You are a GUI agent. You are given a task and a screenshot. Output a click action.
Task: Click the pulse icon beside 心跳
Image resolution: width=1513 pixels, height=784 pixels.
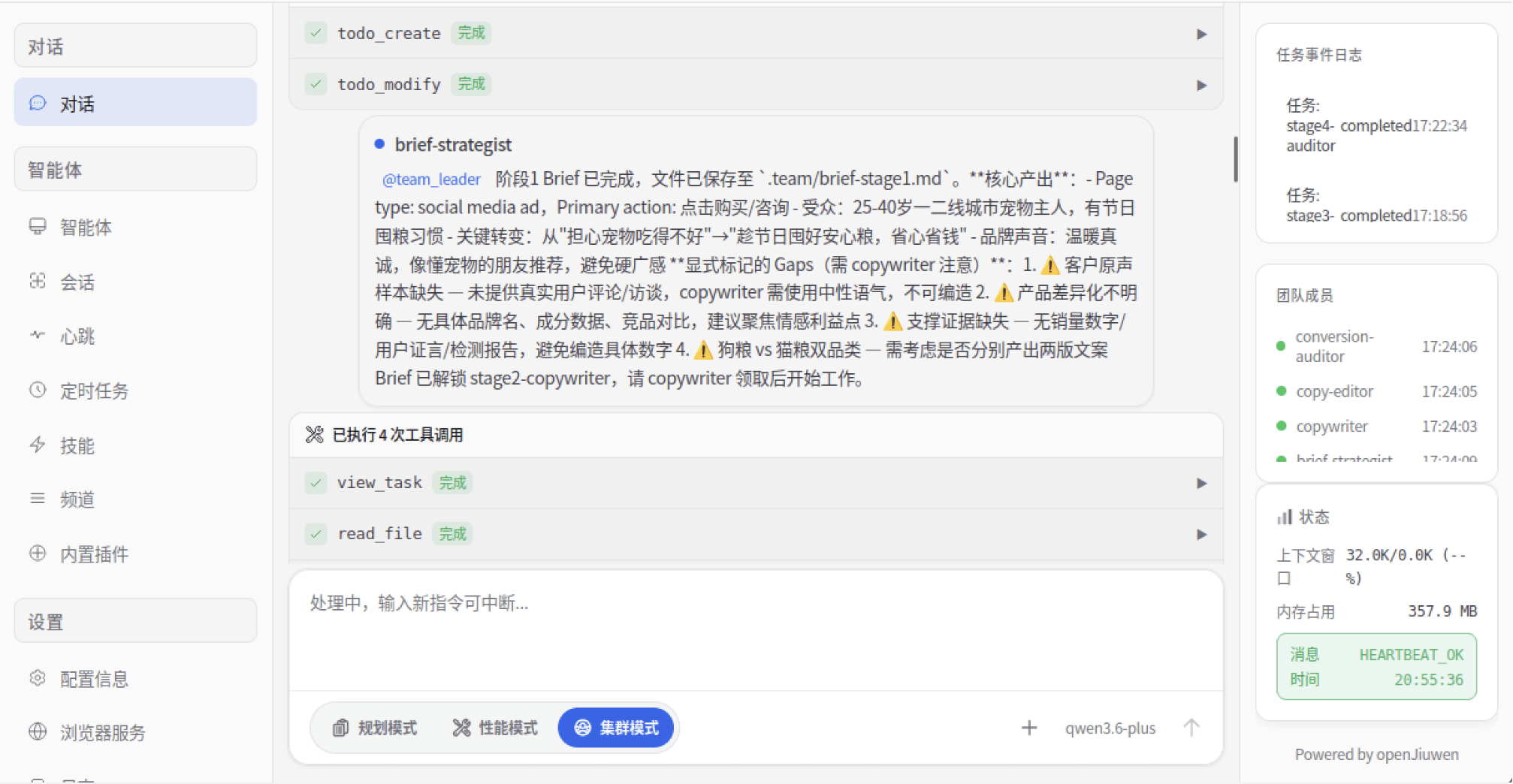(38, 335)
